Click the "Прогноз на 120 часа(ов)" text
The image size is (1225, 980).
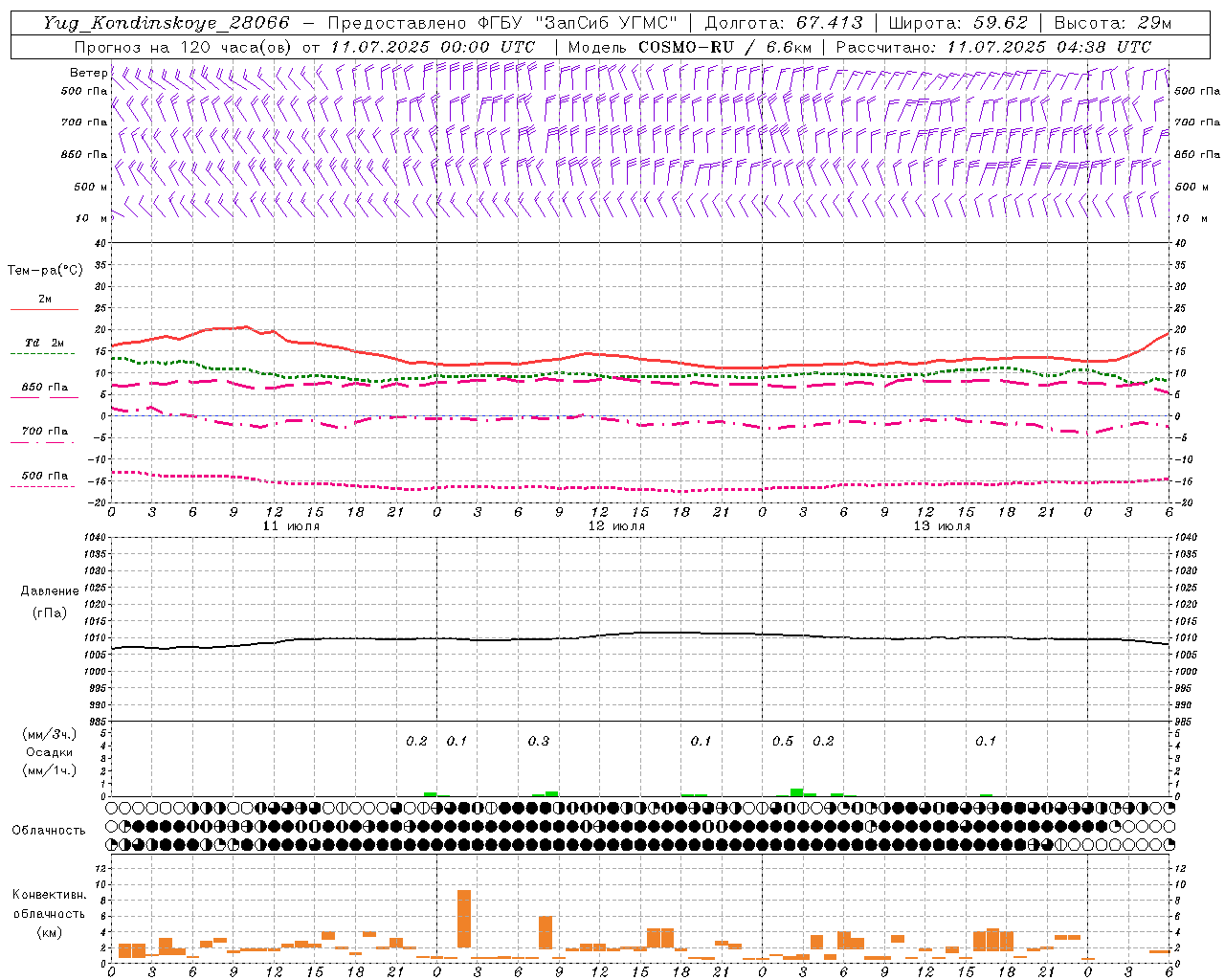point(184,47)
